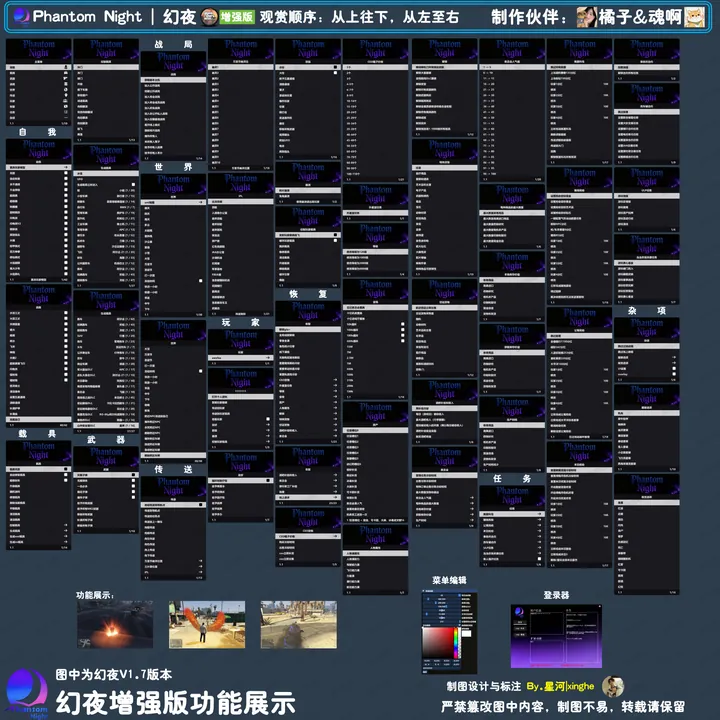Select the person icon in main menu panel
Screen dimensions: 720x720
click(66, 67)
